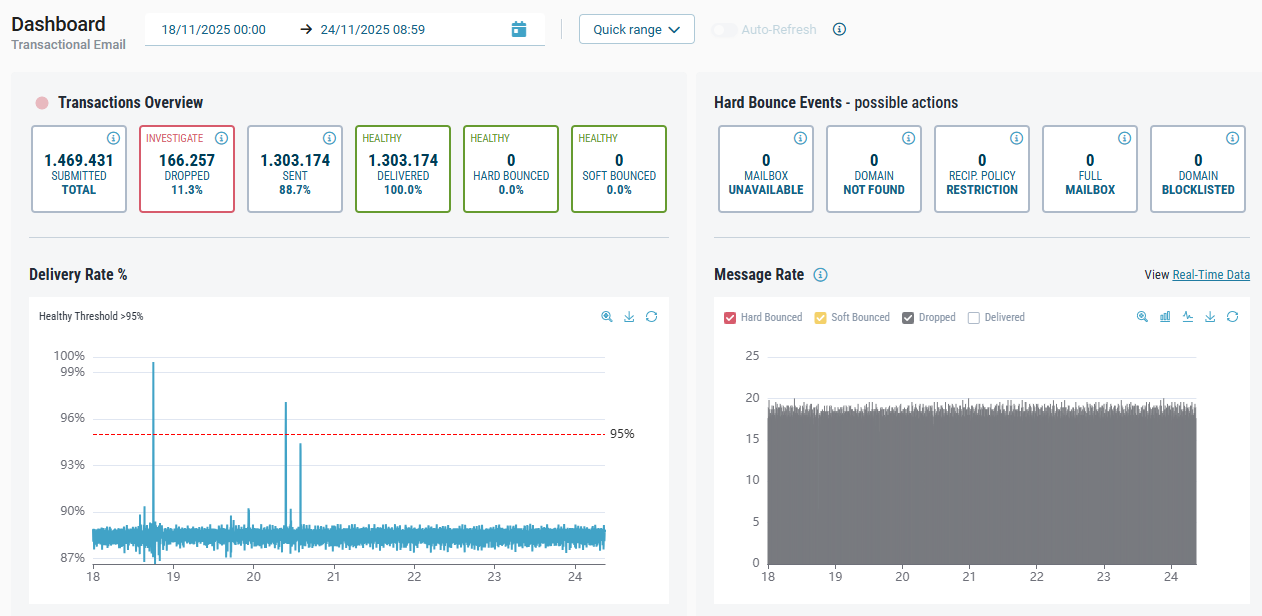Refresh the Delivery Rate chart
The height and width of the screenshot is (616, 1262).
[651, 317]
